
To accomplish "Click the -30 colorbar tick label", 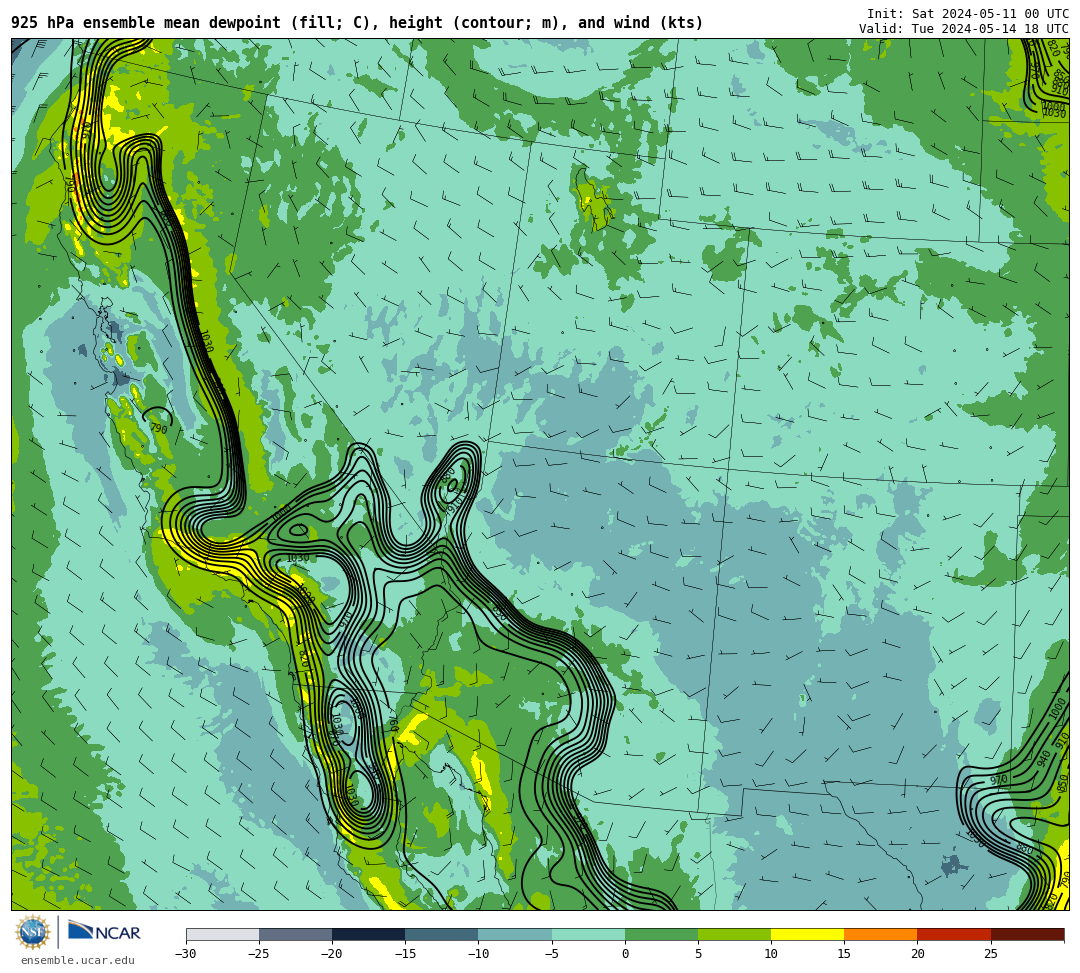I will (185, 954).
